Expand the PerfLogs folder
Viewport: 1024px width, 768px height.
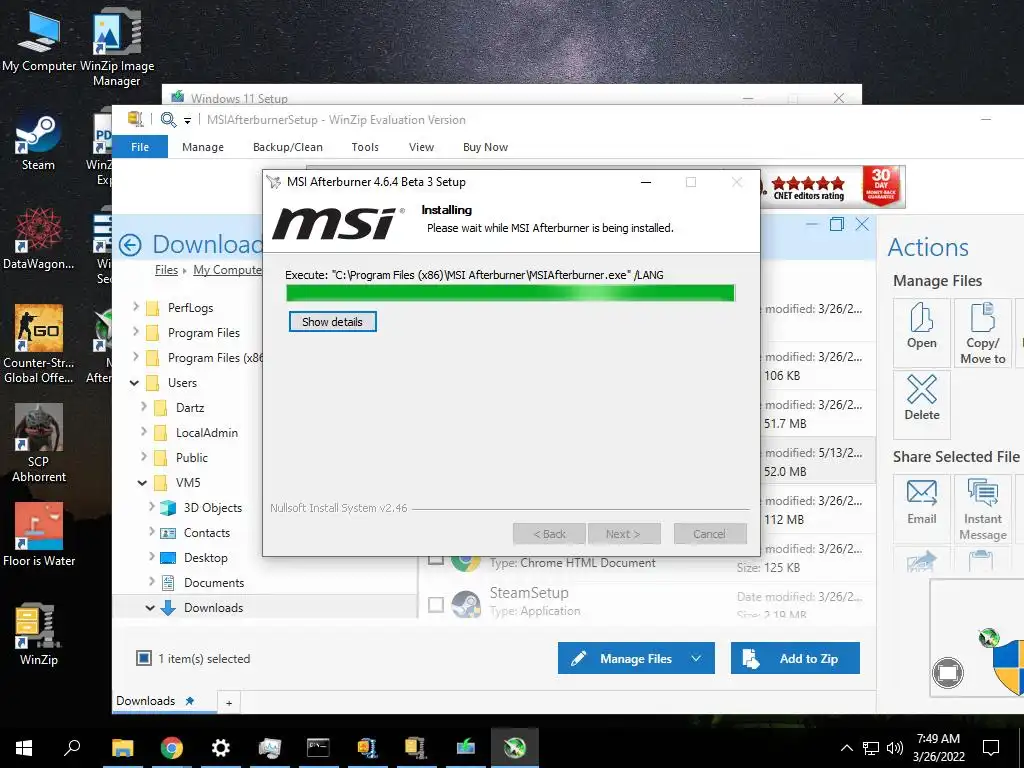(x=136, y=306)
